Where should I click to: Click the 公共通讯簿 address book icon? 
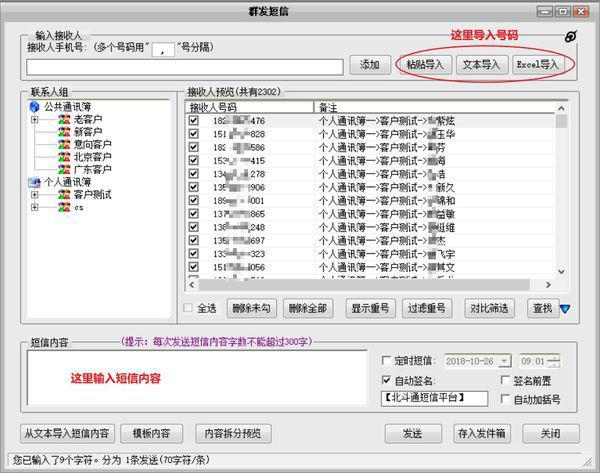35,106
